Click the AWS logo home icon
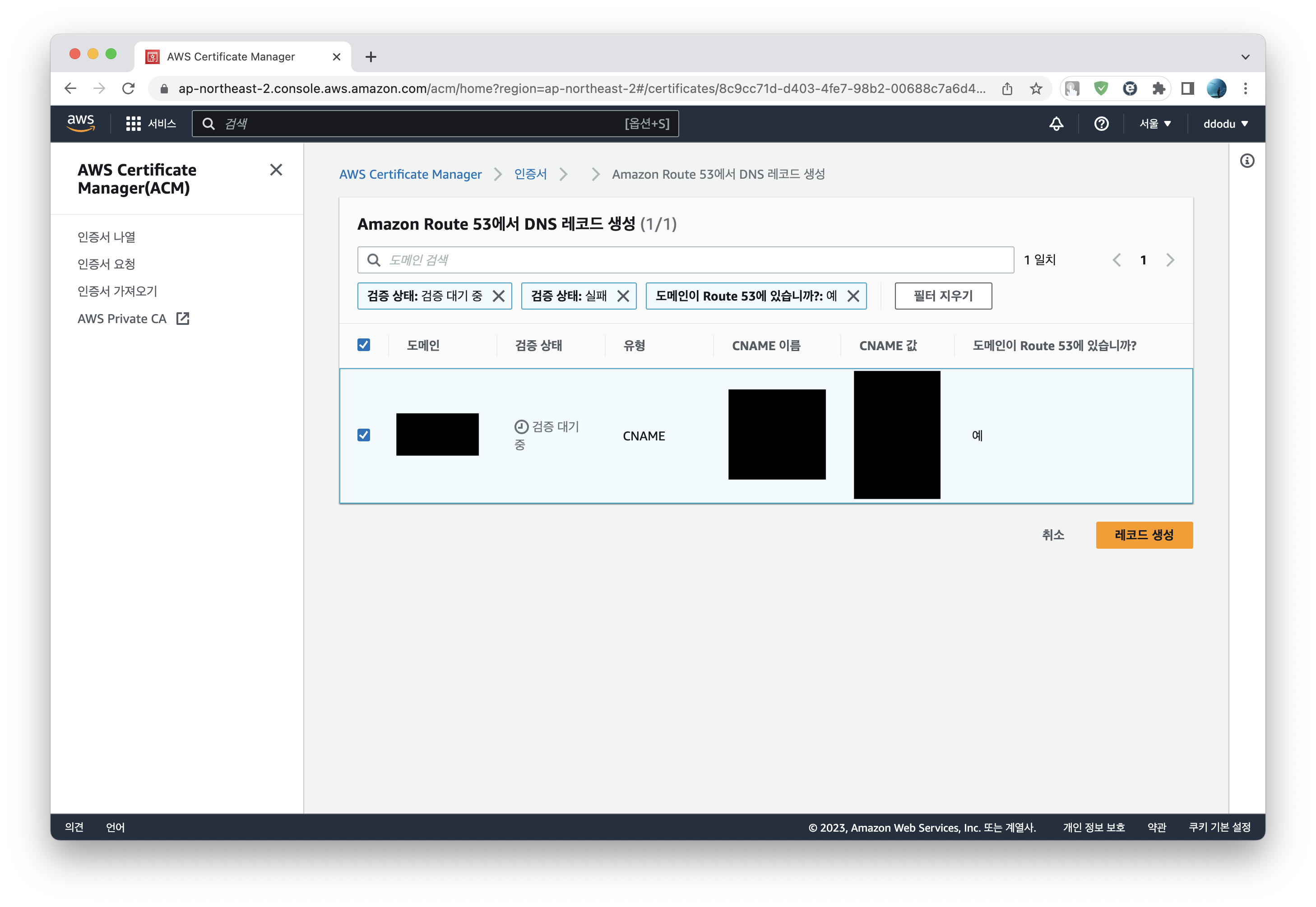Image resolution: width=1316 pixels, height=907 pixels. (81, 123)
